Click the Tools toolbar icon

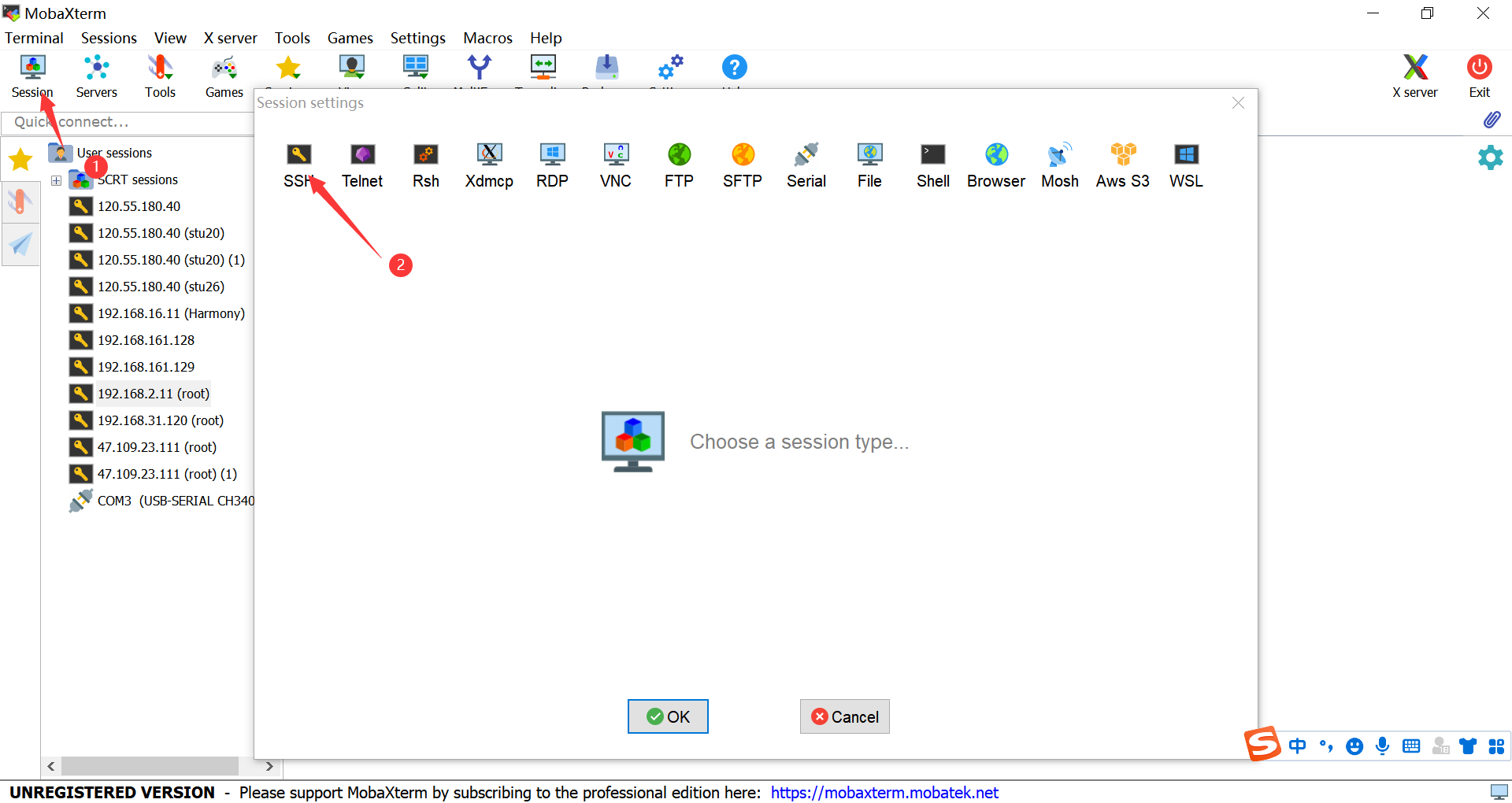(160, 76)
